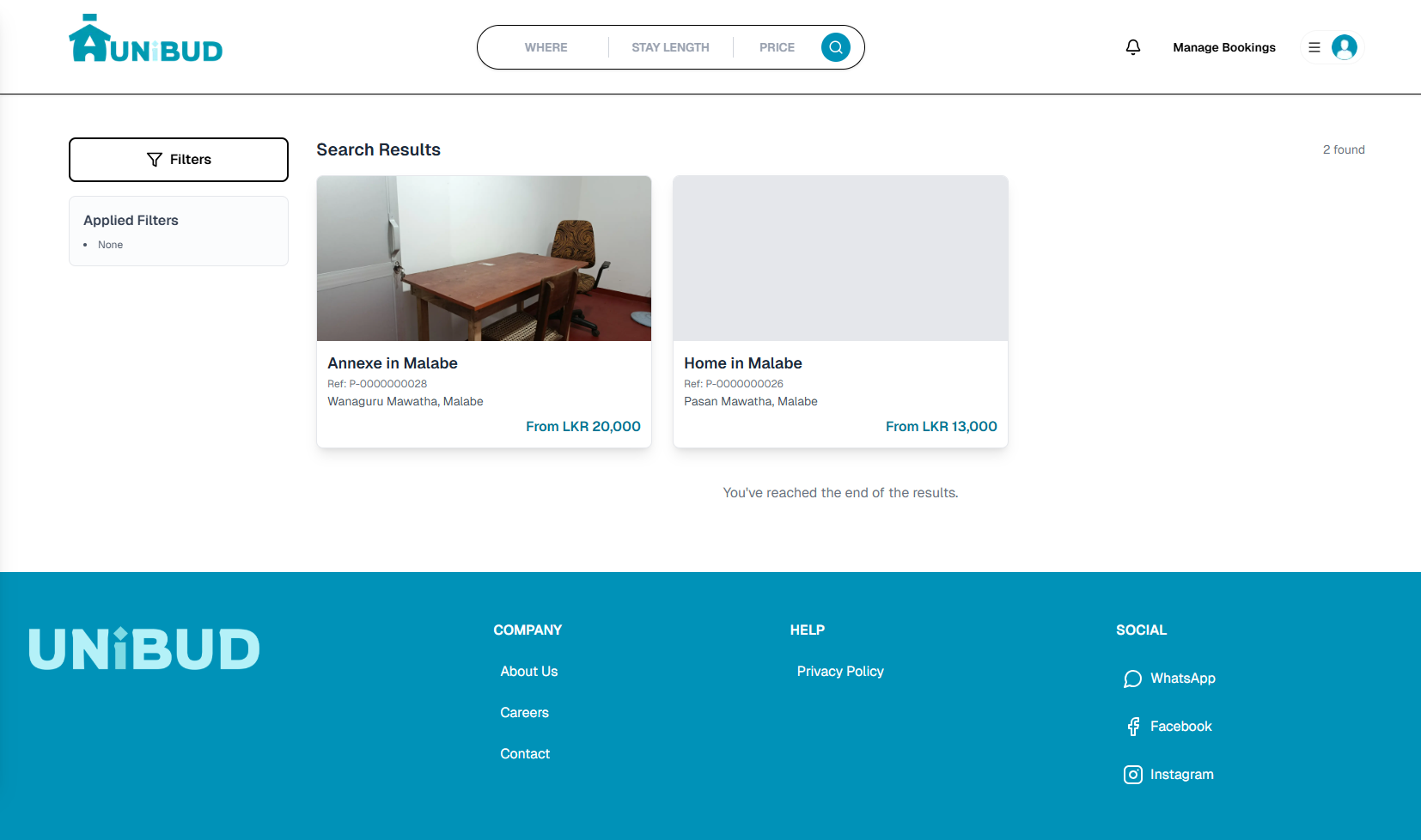Click the WhatsApp icon in the footer
Viewport: 1421px width, 840px height.
pos(1132,679)
